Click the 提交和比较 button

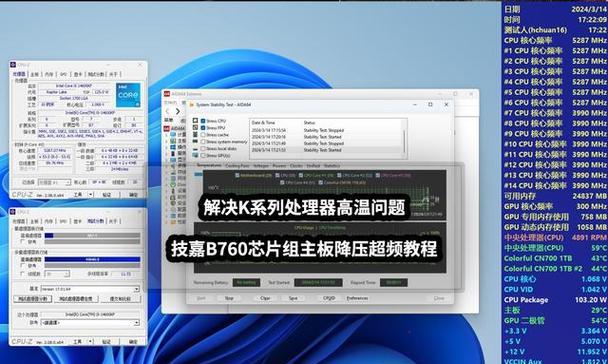pos(120,299)
